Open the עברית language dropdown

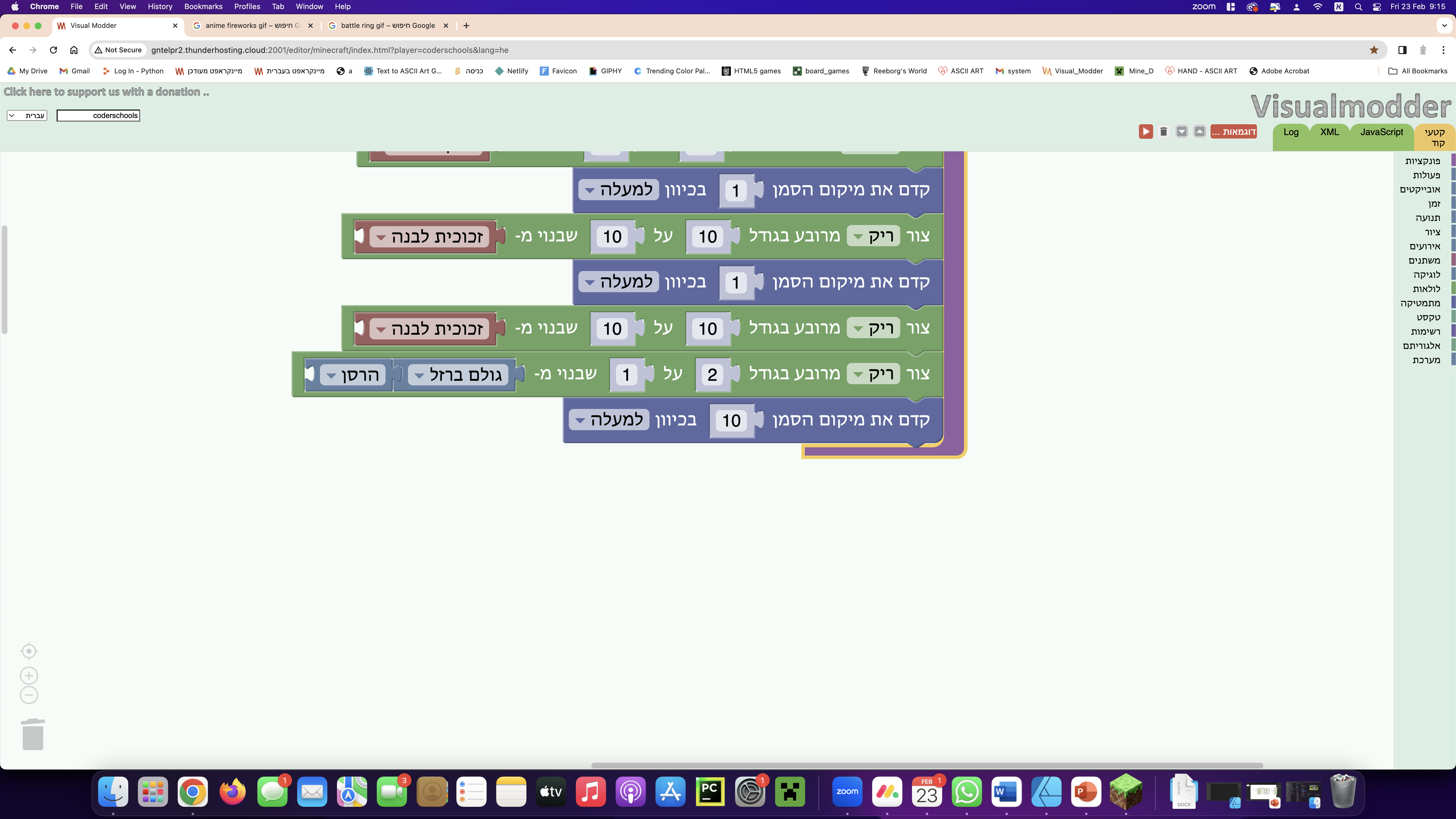coord(27,115)
